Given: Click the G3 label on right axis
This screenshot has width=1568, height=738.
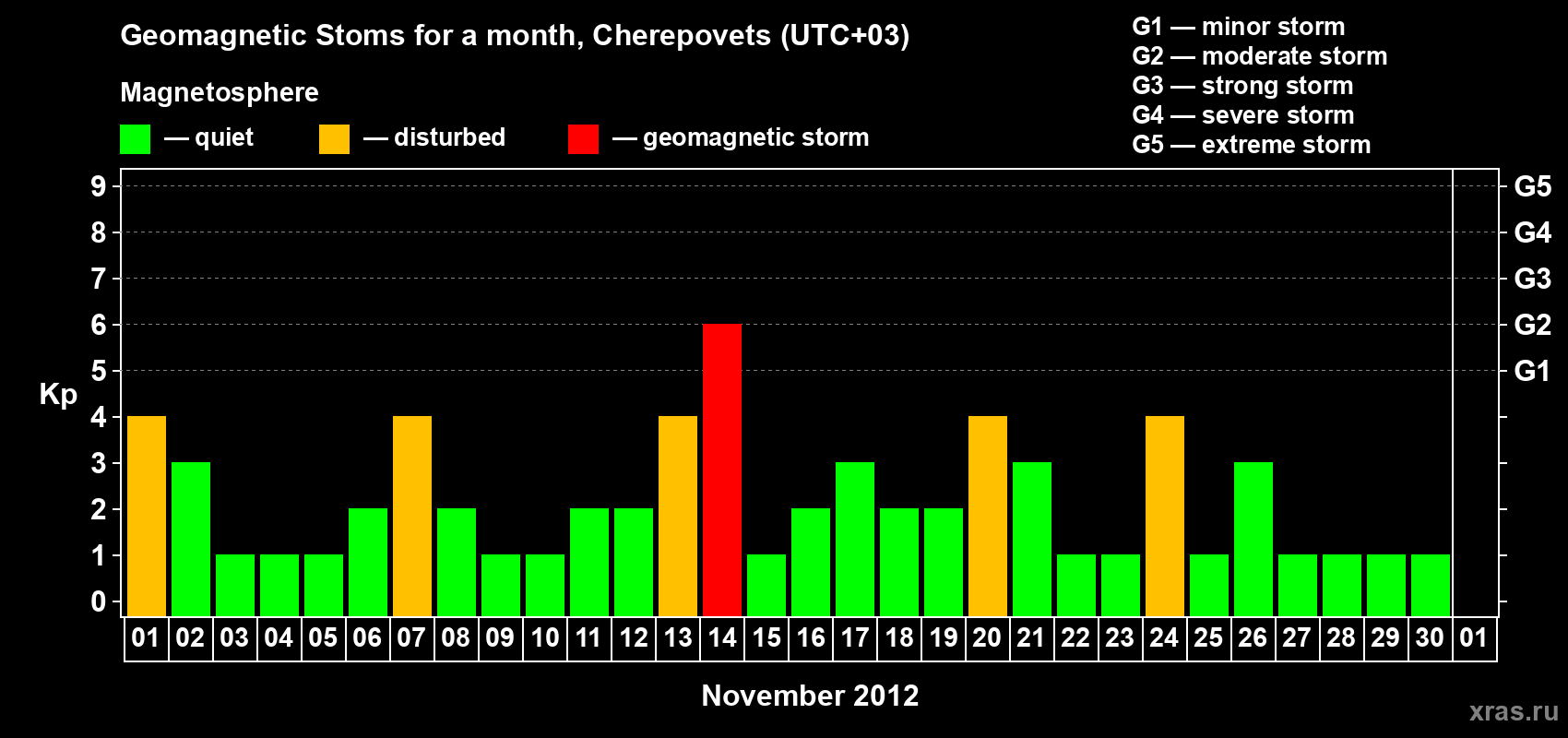Looking at the screenshot, I should (x=1533, y=279).
